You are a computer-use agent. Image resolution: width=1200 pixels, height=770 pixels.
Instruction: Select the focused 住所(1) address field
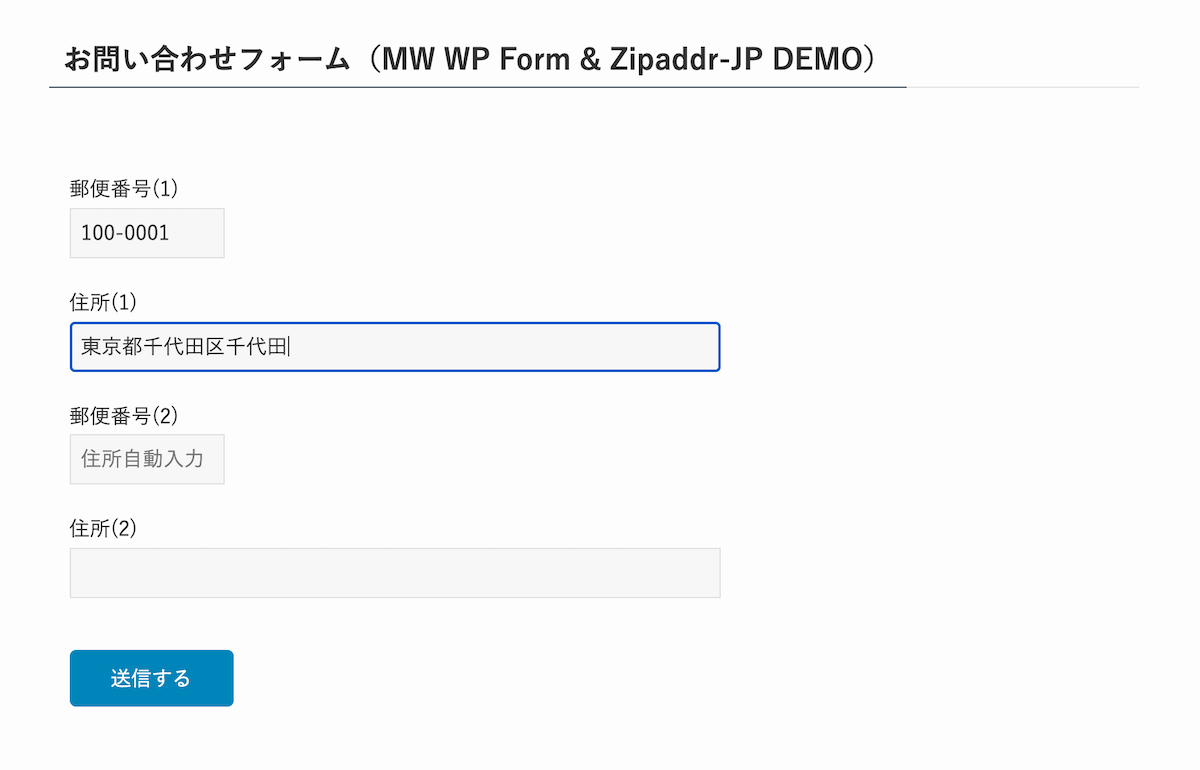(x=394, y=346)
